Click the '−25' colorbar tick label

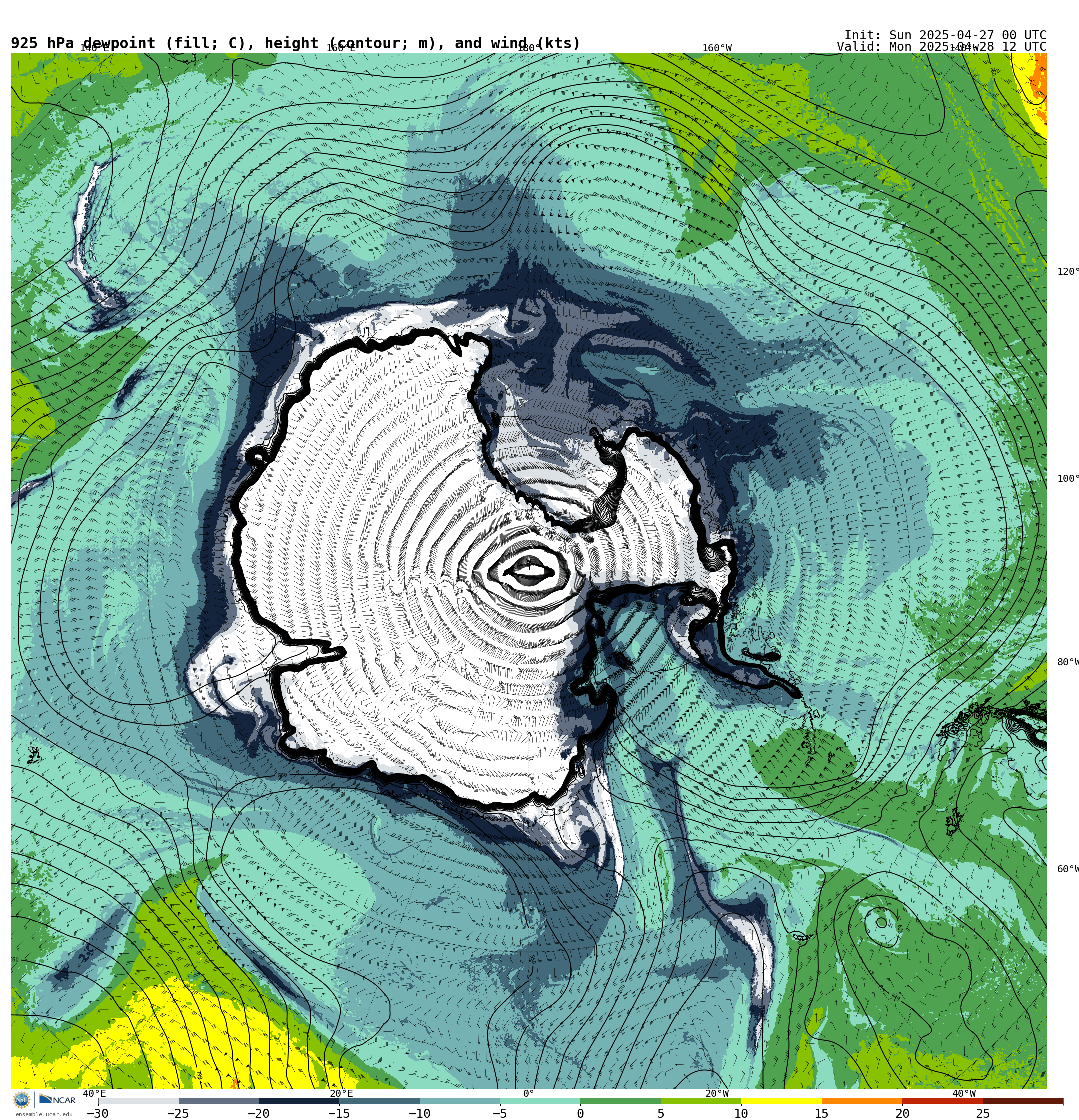point(178,1113)
